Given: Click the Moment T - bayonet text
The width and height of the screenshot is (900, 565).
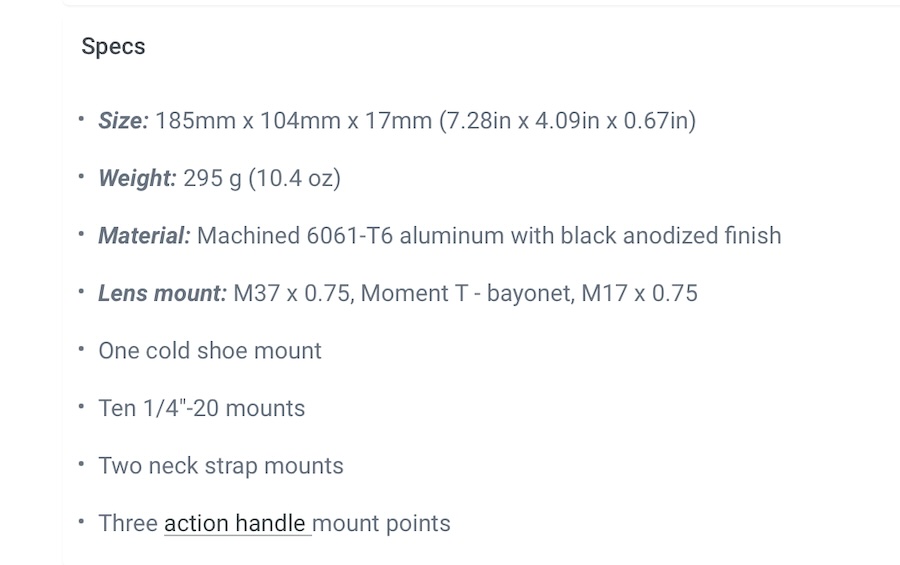Looking at the screenshot, I should pos(467,293).
